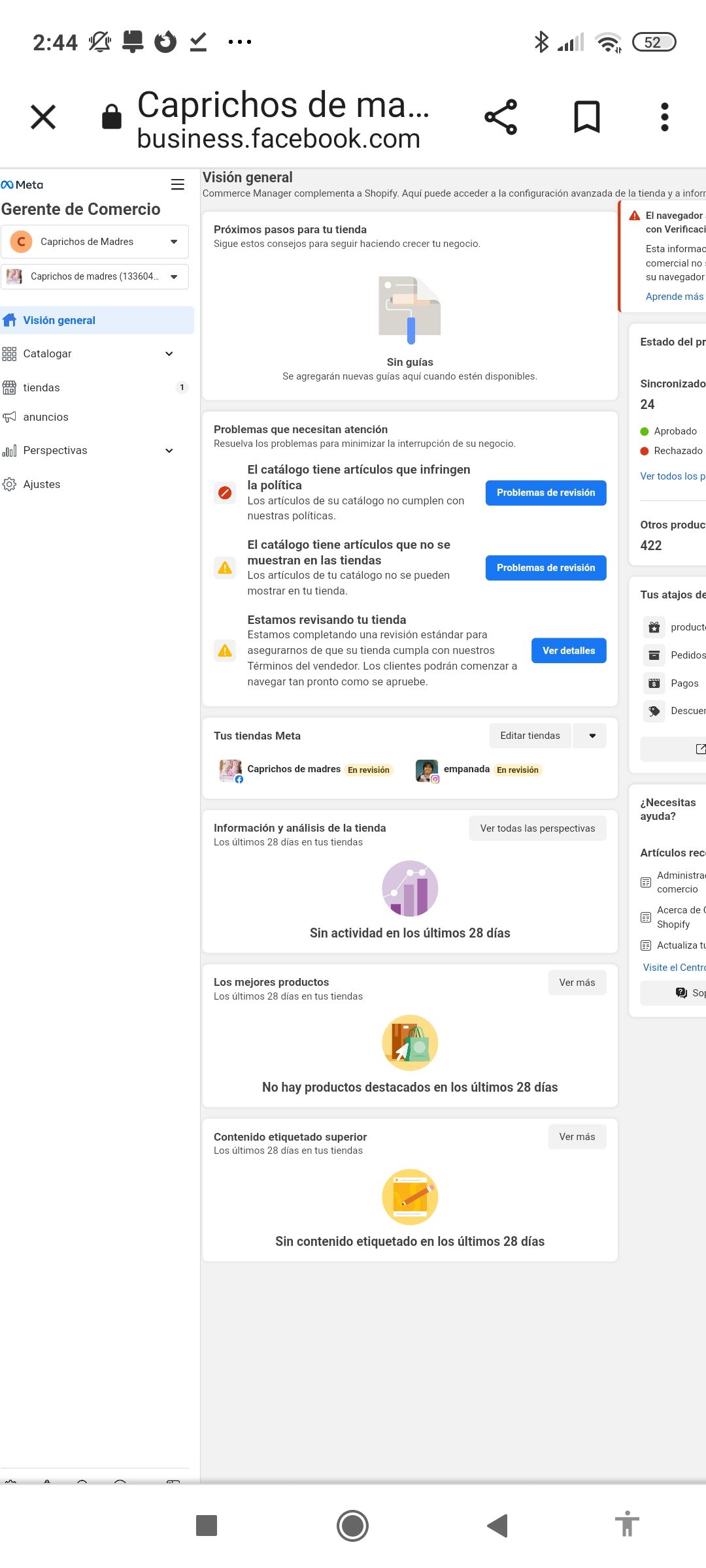This screenshot has height=1568, width=706.
Task: Click the Aprobado green status dot
Action: (644, 431)
